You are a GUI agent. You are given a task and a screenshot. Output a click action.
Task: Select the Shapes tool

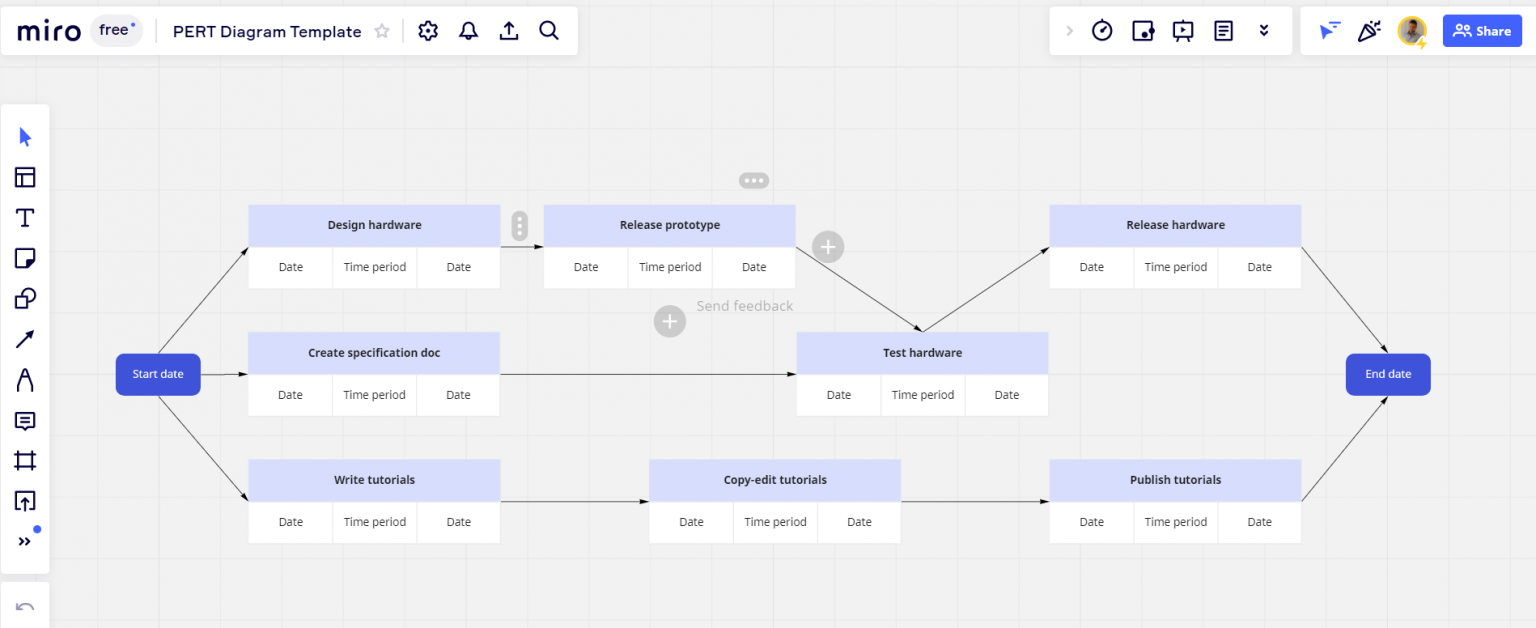click(24, 298)
